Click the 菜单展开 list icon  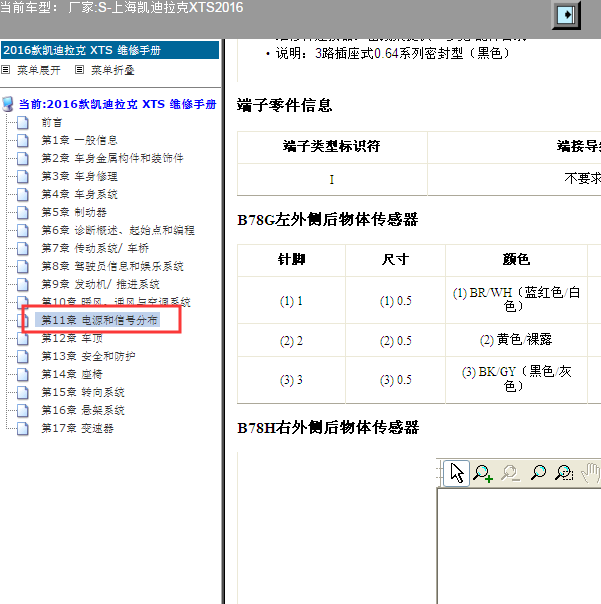pos(5,70)
